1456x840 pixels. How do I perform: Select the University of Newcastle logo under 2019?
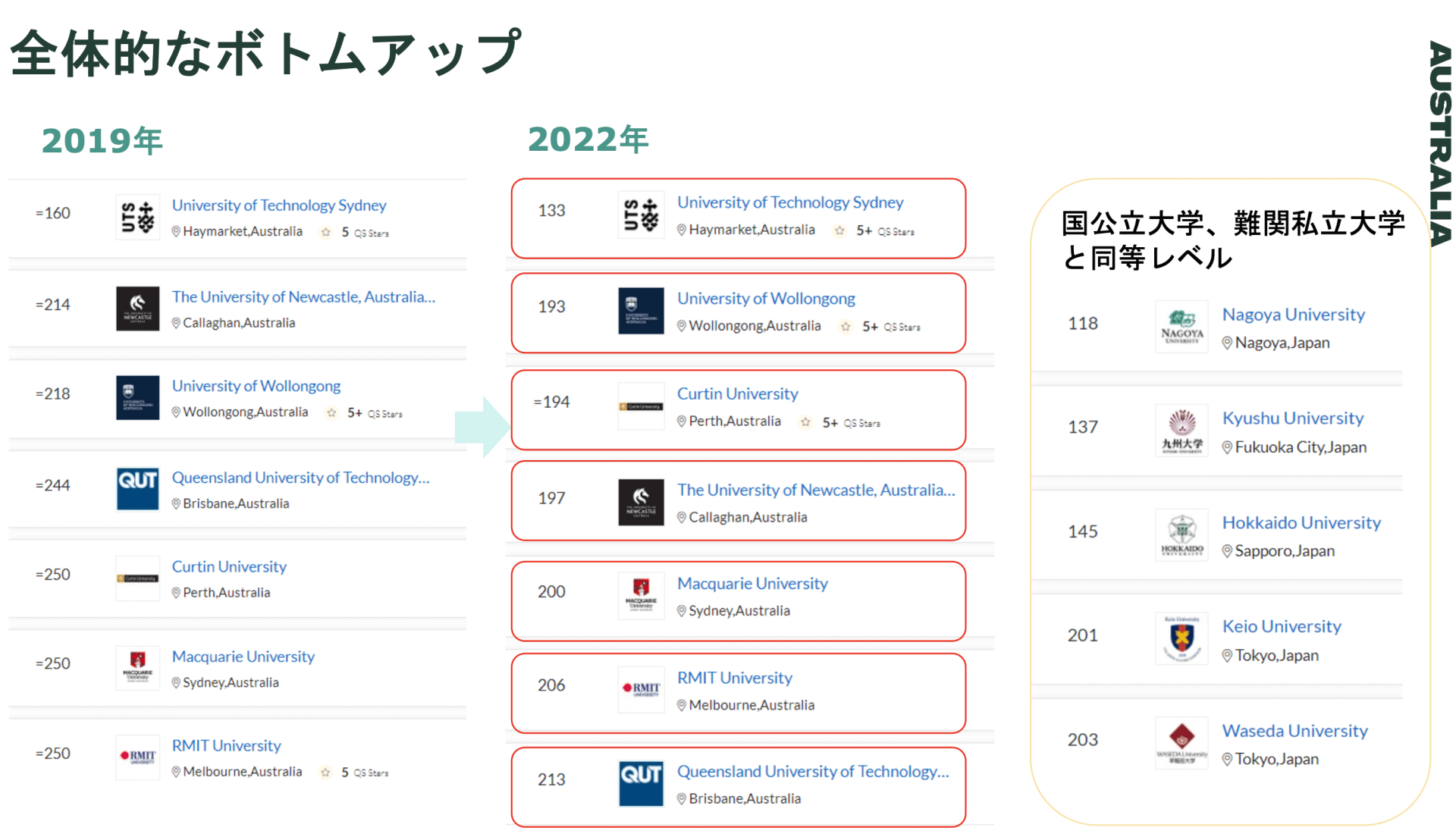(x=137, y=309)
